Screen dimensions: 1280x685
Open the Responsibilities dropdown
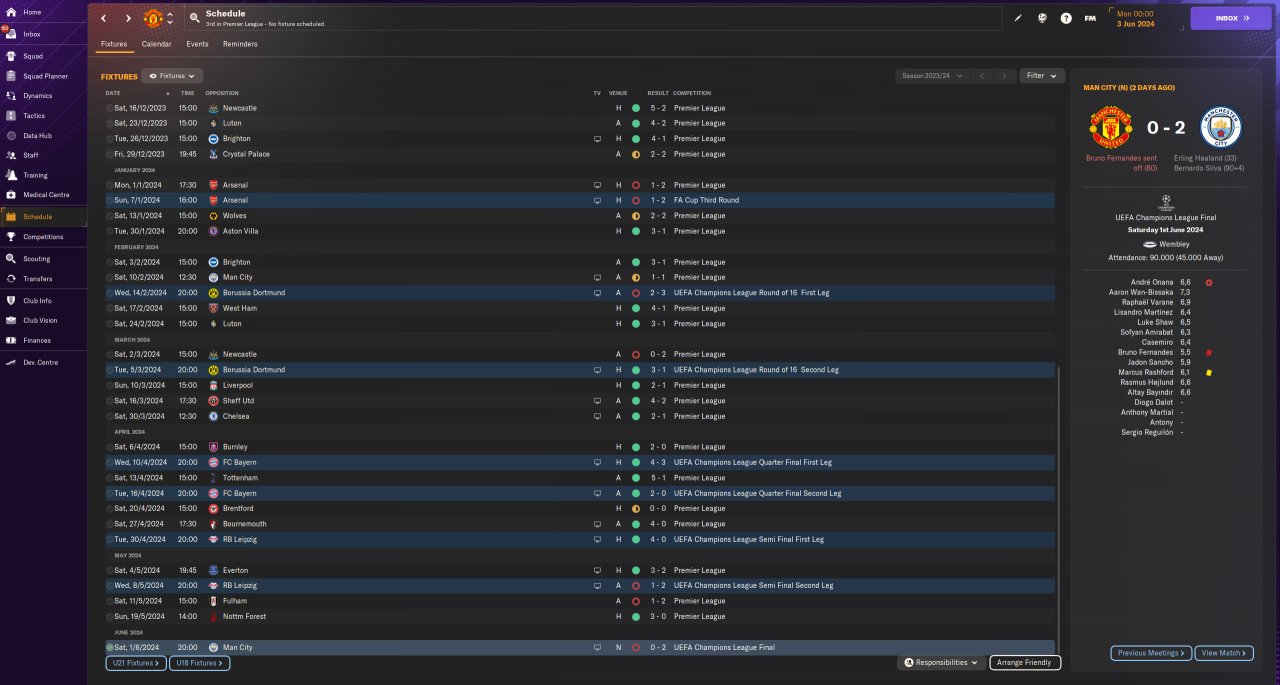pyautogui.click(x=941, y=662)
